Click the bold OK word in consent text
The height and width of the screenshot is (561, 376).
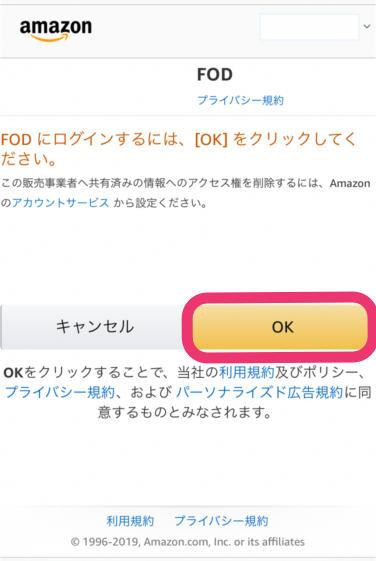coord(13,373)
